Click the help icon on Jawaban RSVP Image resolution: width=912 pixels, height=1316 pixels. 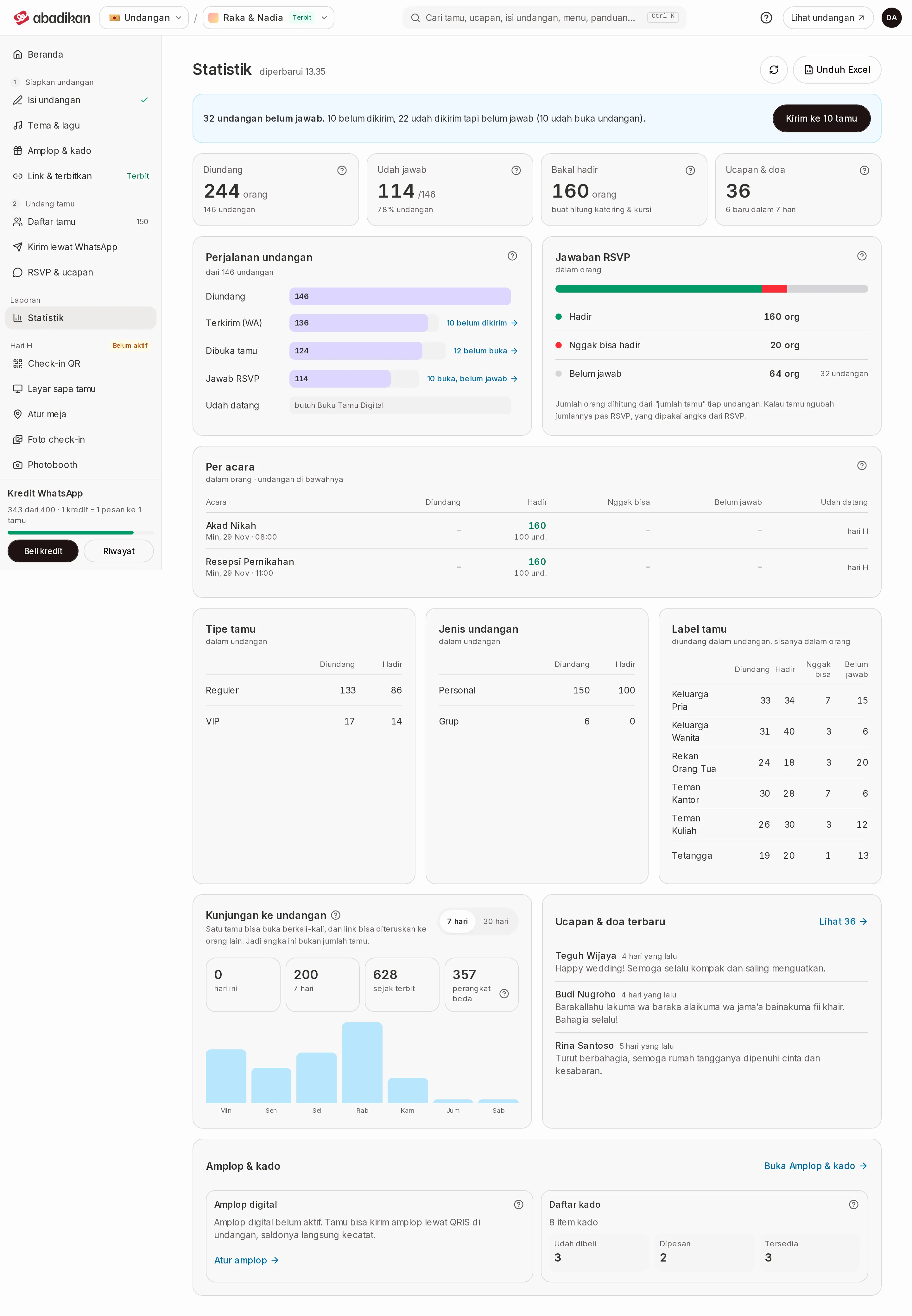coord(862,256)
